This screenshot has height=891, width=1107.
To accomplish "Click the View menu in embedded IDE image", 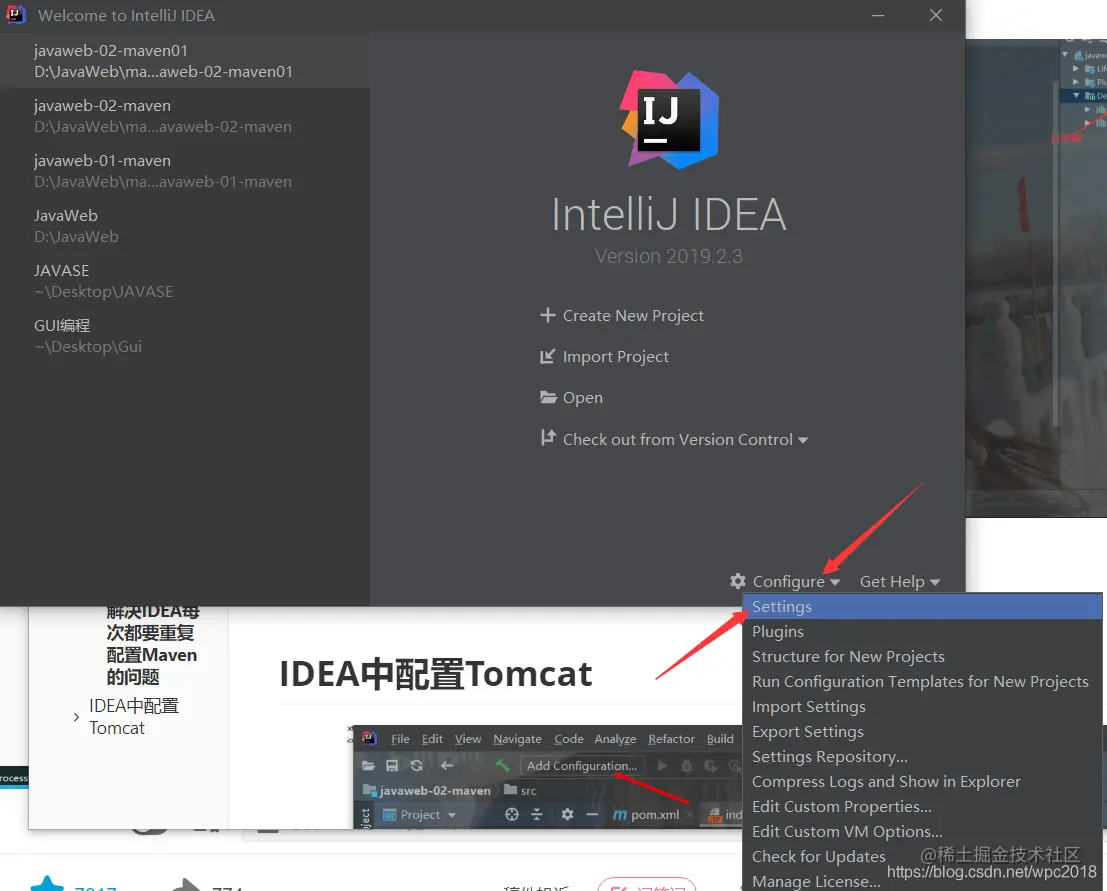I will point(467,738).
